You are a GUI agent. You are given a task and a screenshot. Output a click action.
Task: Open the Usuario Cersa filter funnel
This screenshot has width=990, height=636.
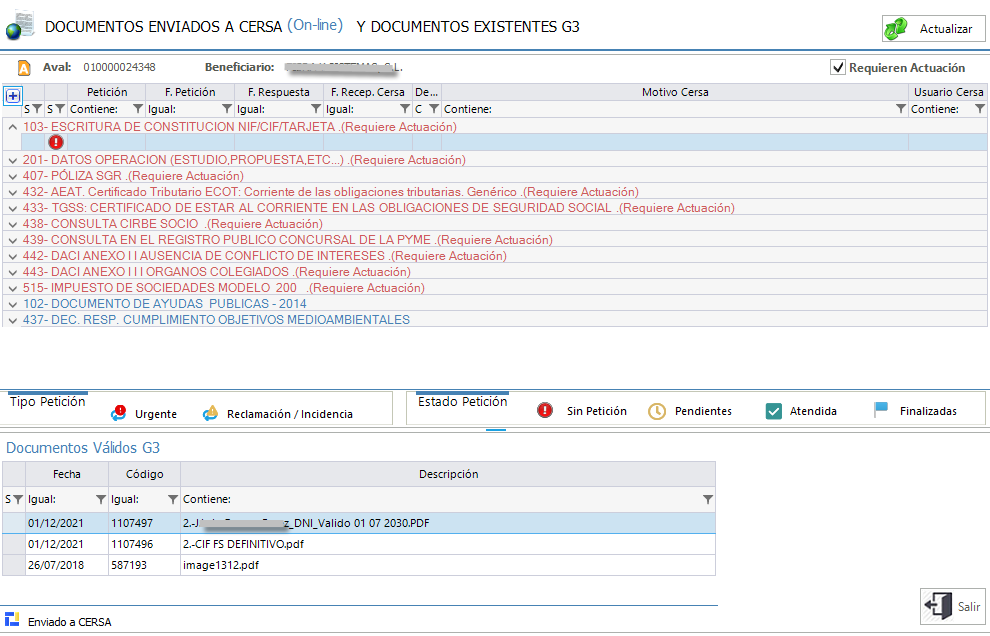[979, 109]
